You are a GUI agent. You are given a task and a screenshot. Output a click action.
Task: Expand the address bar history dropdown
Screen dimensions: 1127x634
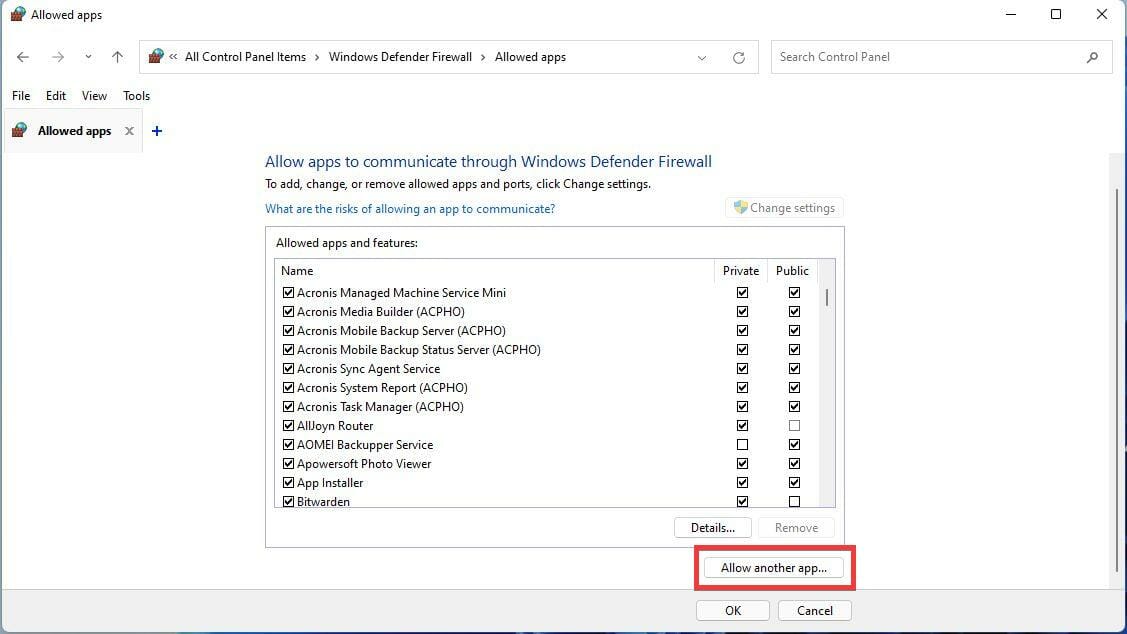(702, 58)
